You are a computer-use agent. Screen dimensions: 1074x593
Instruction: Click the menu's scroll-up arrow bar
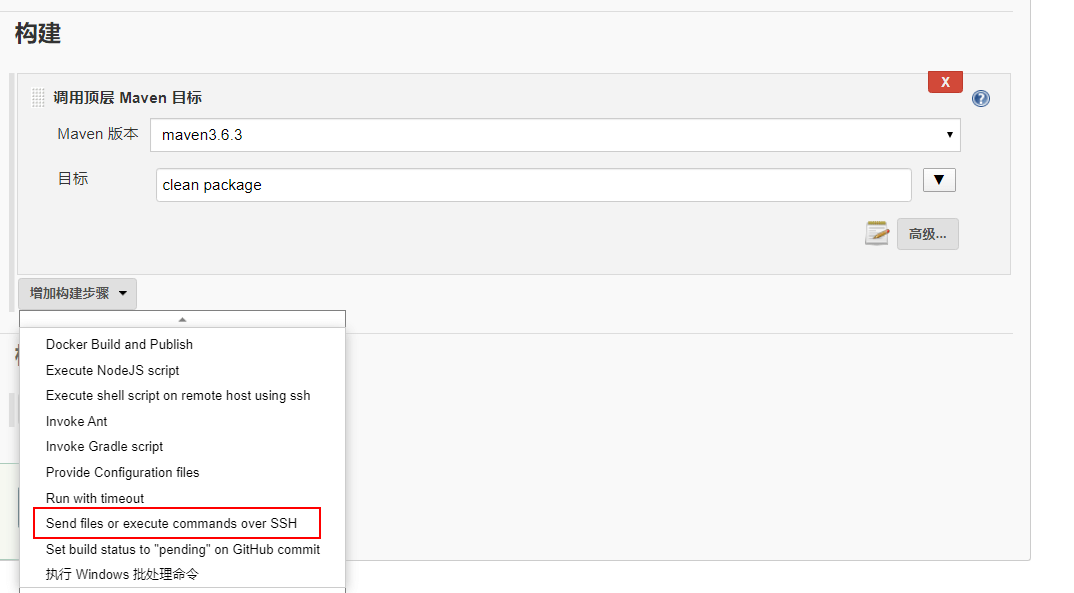182,319
